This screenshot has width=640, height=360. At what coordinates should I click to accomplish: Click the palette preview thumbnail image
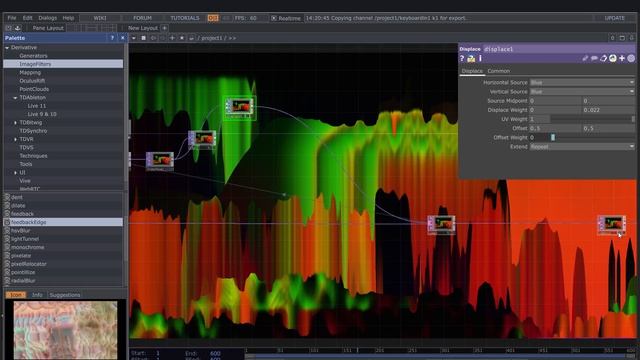pos(65,330)
